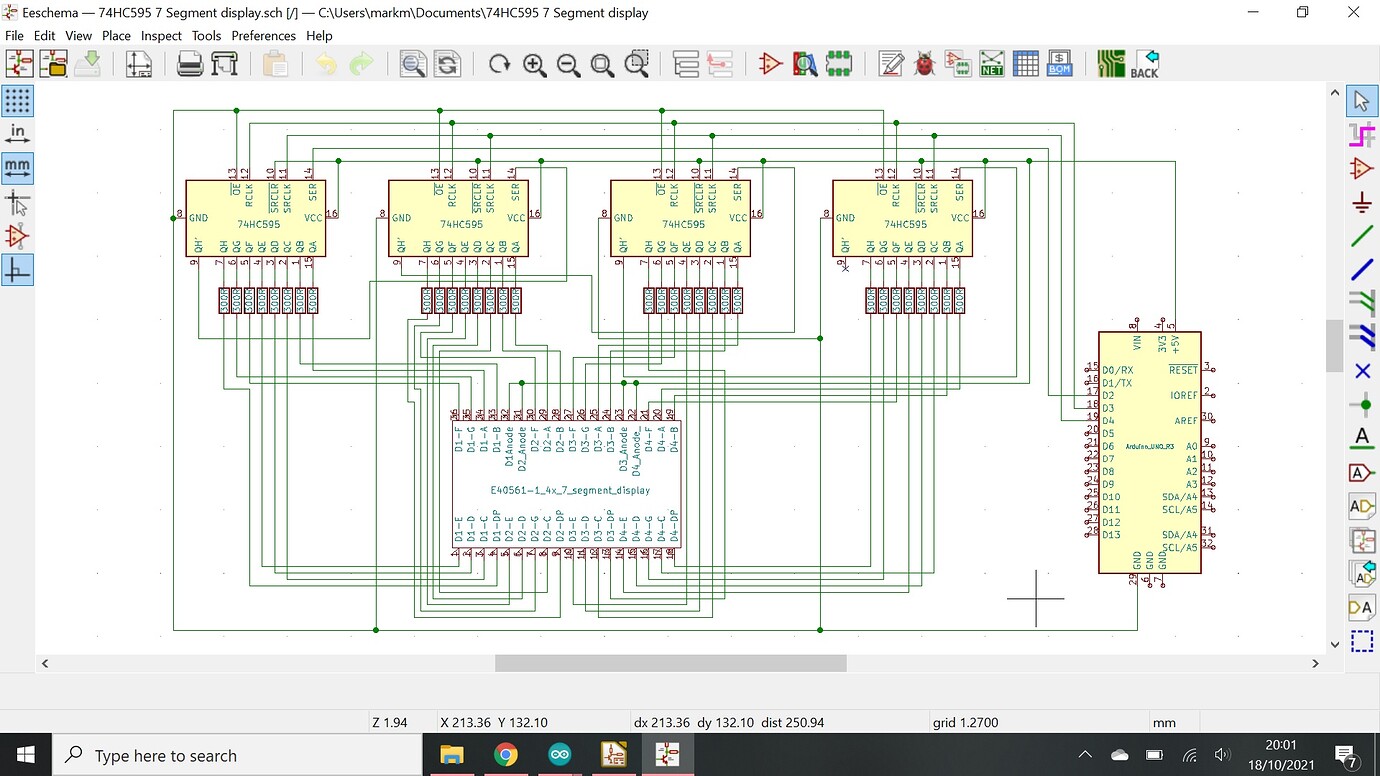The width and height of the screenshot is (1380, 776).
Task: Open the symbol editor icon
Action: click(x=769, y=65)
